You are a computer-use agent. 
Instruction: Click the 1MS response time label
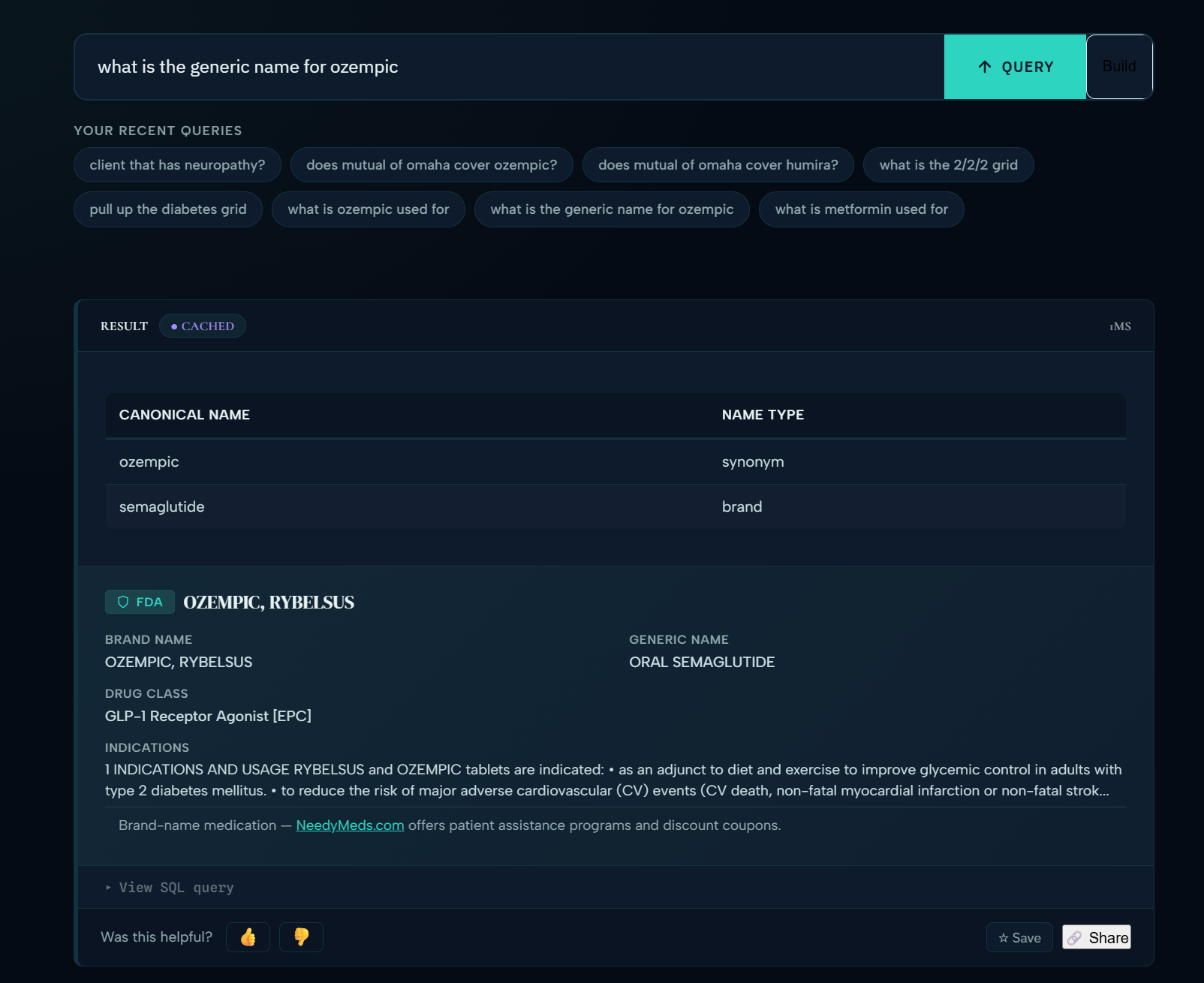pyautogui.click(x=1120, y=326)
